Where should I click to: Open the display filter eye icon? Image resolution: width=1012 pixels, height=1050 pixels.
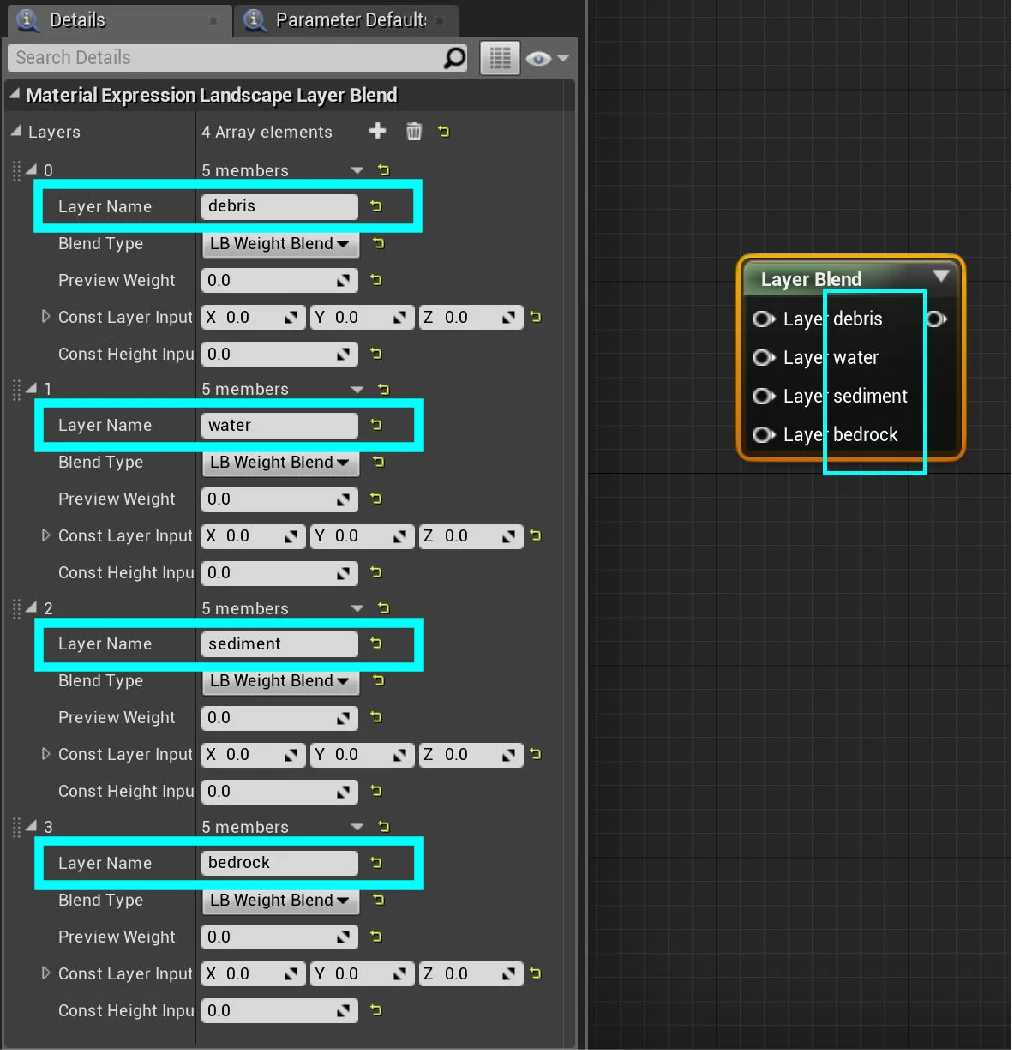(x=540, y=57)
